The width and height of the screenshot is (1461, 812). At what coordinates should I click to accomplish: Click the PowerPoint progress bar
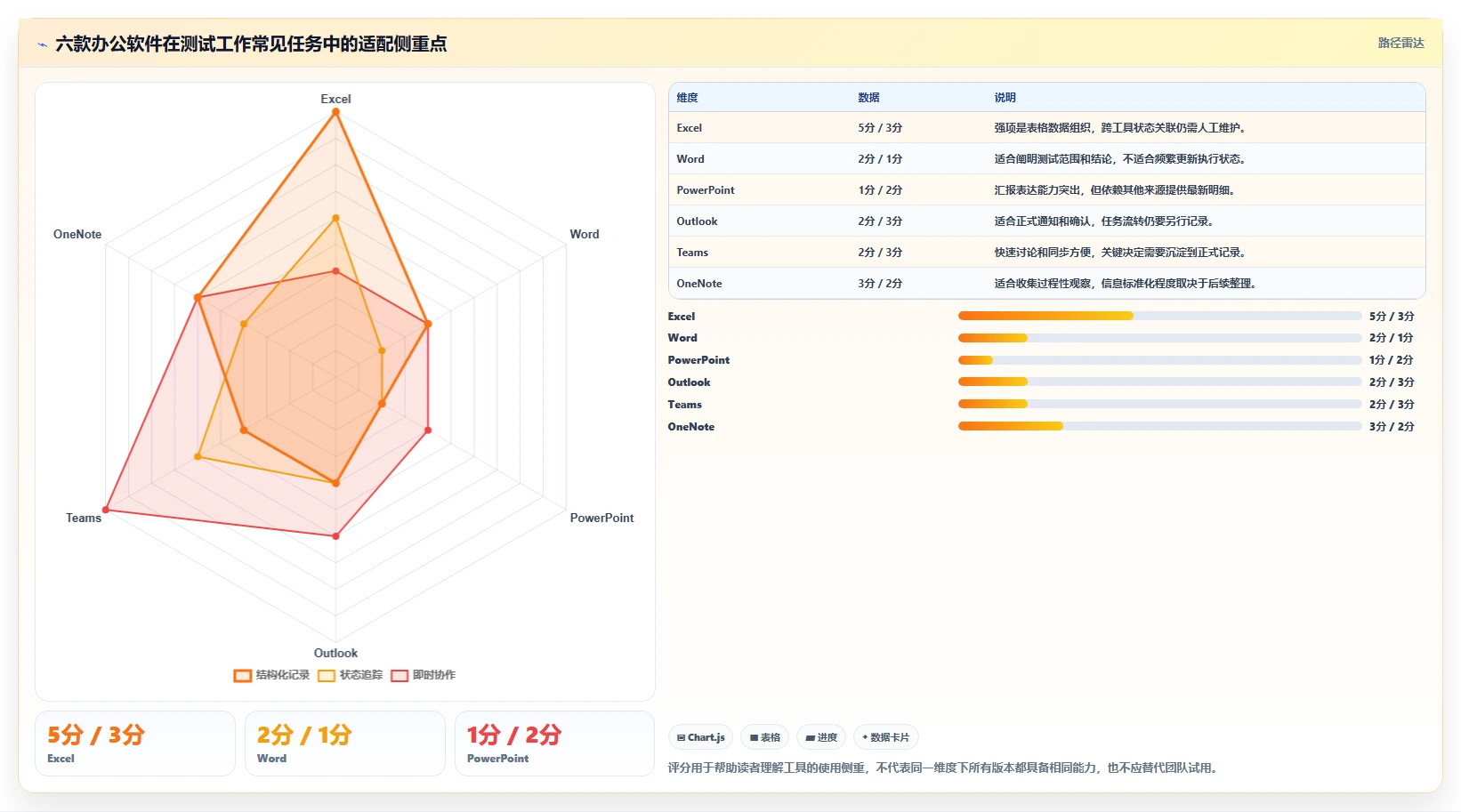(x=1159, y=360)
